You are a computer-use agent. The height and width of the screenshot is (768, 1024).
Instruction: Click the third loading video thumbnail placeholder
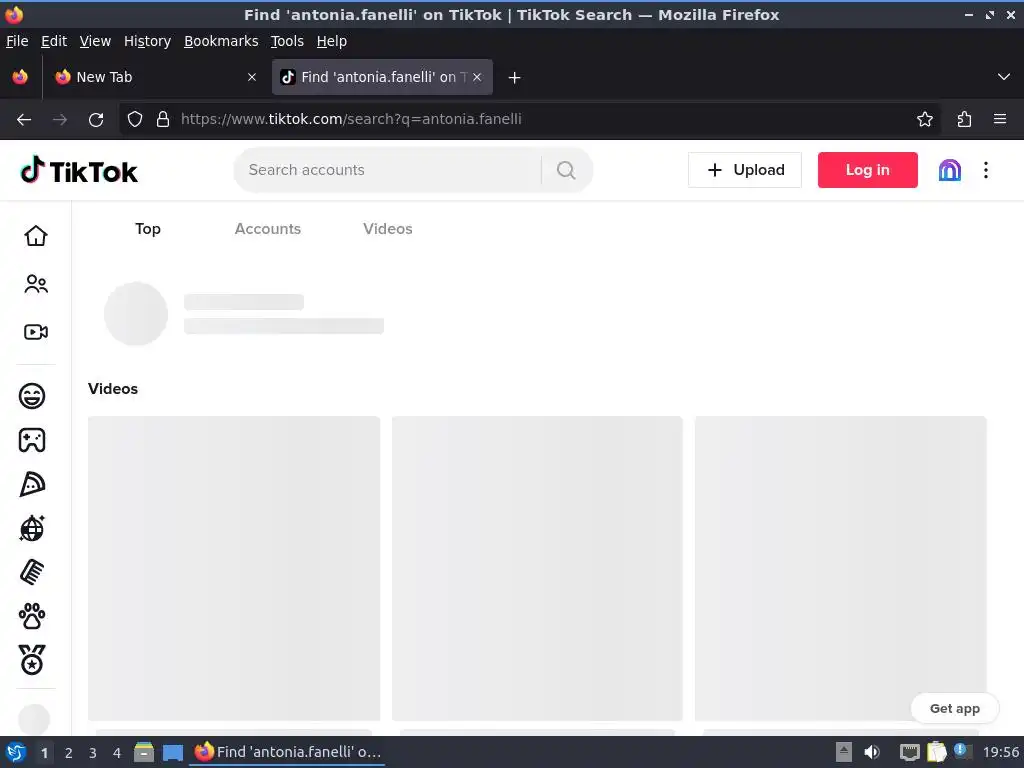tap(840, 568)
